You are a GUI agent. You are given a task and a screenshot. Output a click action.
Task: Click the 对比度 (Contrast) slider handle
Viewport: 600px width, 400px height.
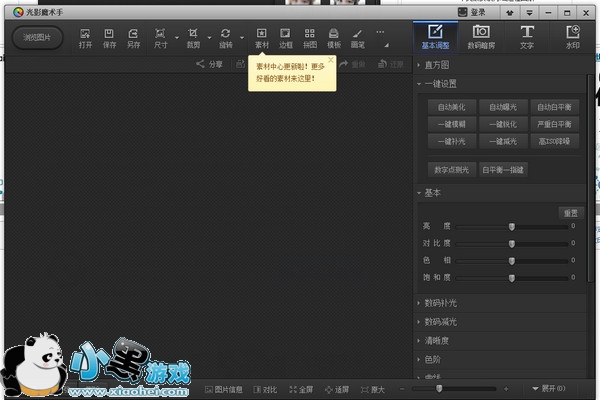pos(511,243)
